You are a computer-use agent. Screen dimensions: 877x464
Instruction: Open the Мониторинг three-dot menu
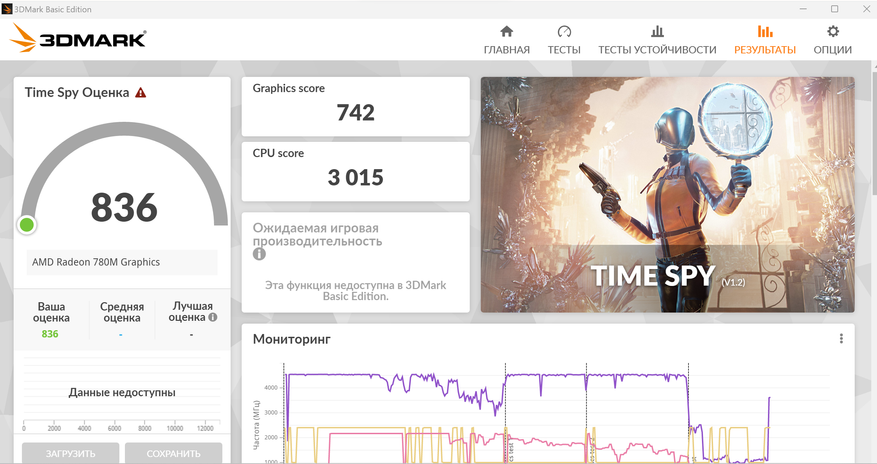pos(841,338)
